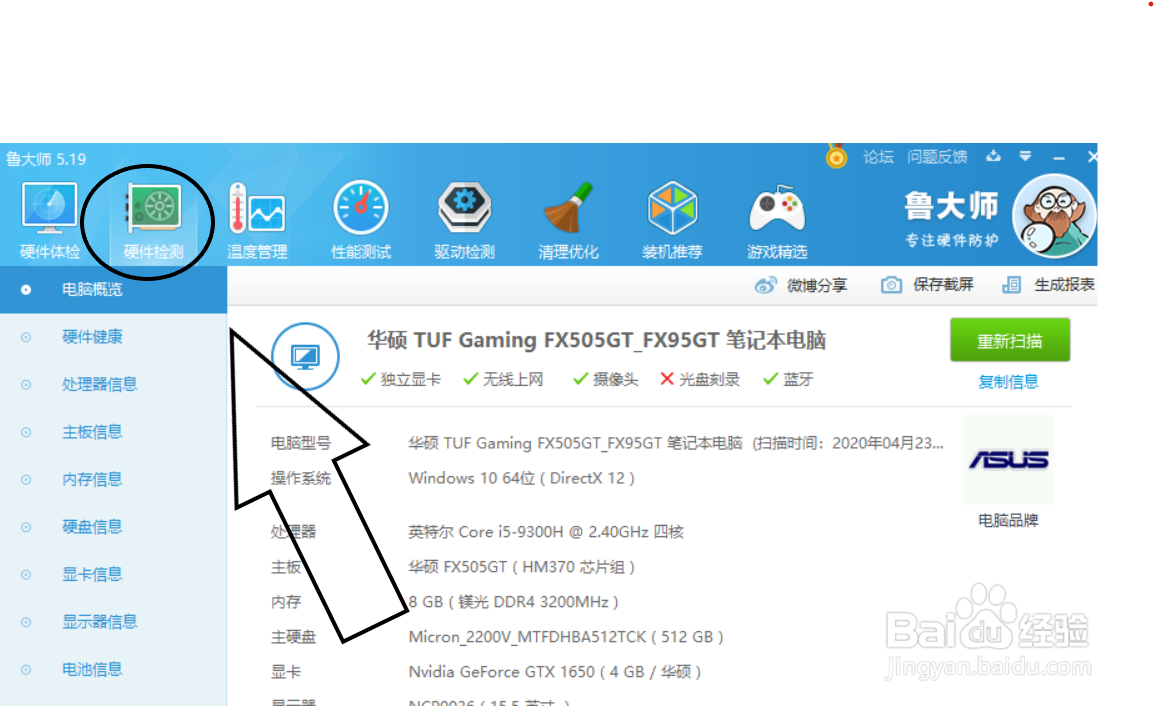The height and width of the screenshot is (706, 1154).
Task: Open the title bar dropdown menu arrow
Action: (1025, 156)
